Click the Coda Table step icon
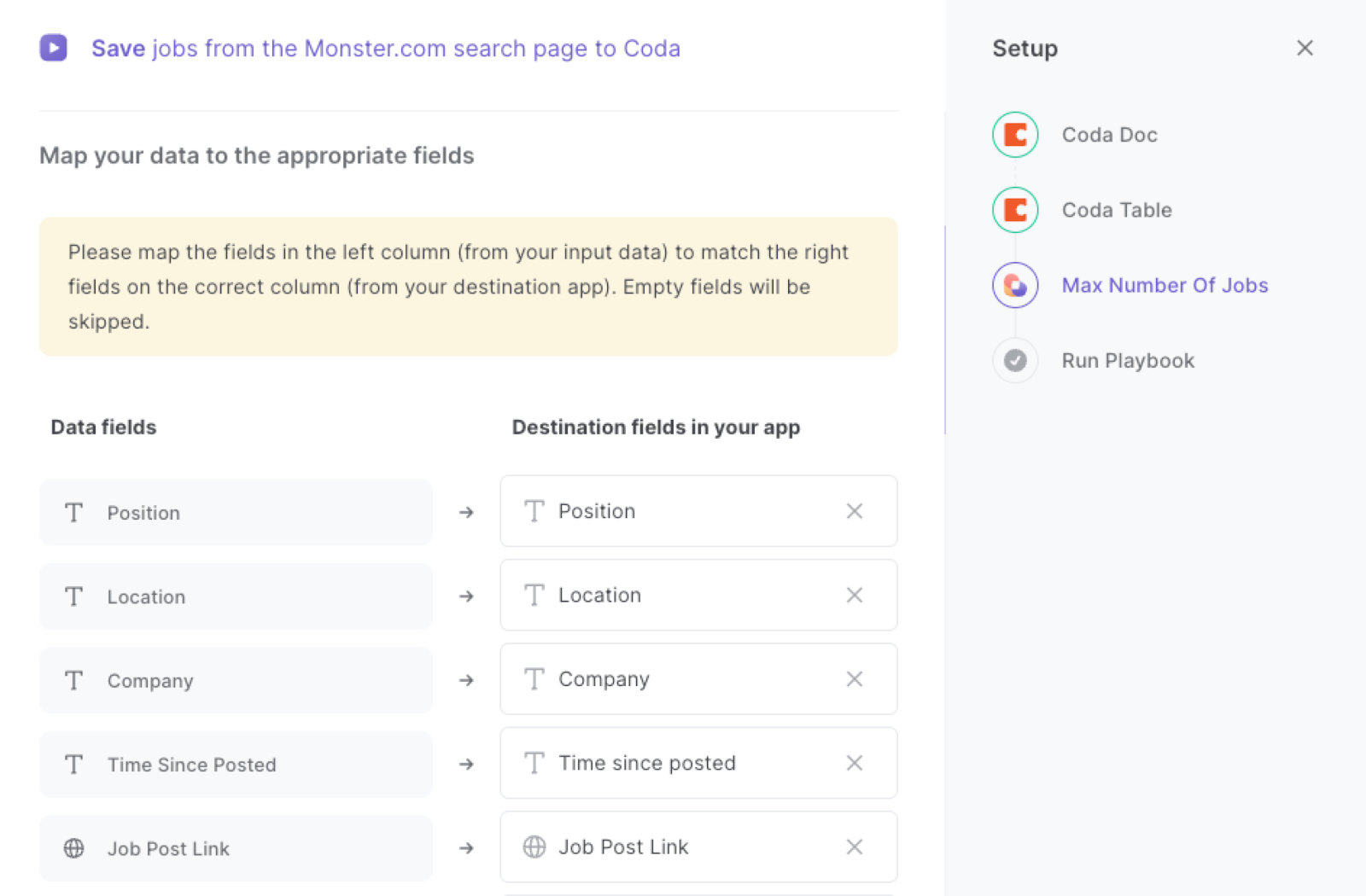The width and height of the screenshot is (1366, 896). click(1015, 210)
